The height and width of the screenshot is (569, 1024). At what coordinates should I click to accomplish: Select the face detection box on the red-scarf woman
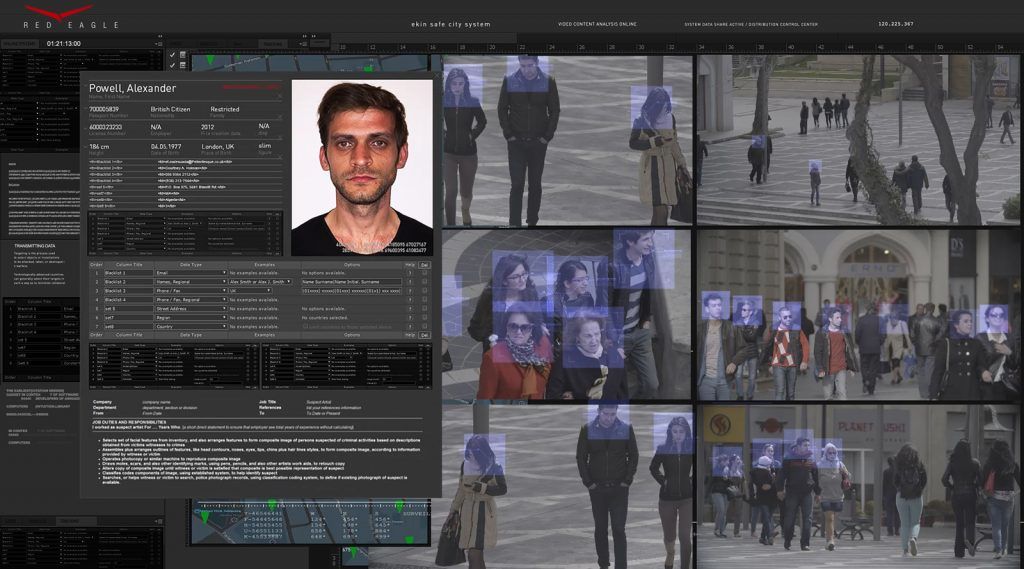(x=520, y=330)
